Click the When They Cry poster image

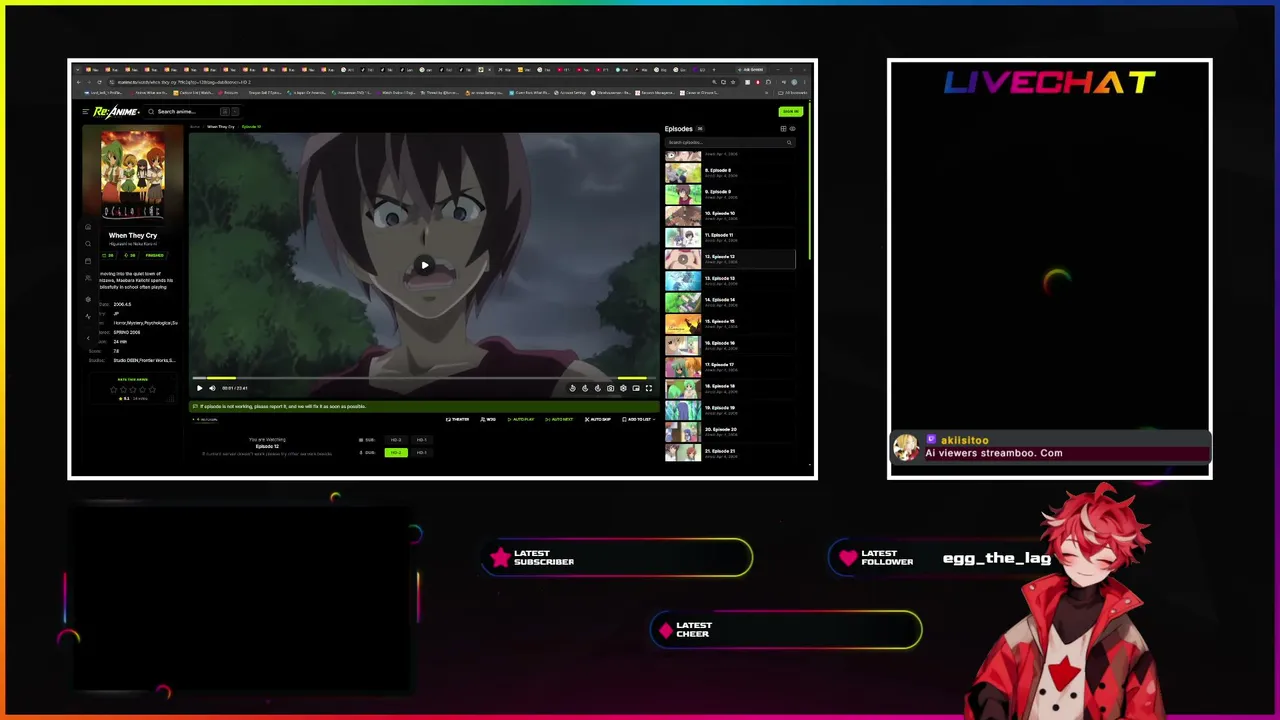click(x=133, y=176)
